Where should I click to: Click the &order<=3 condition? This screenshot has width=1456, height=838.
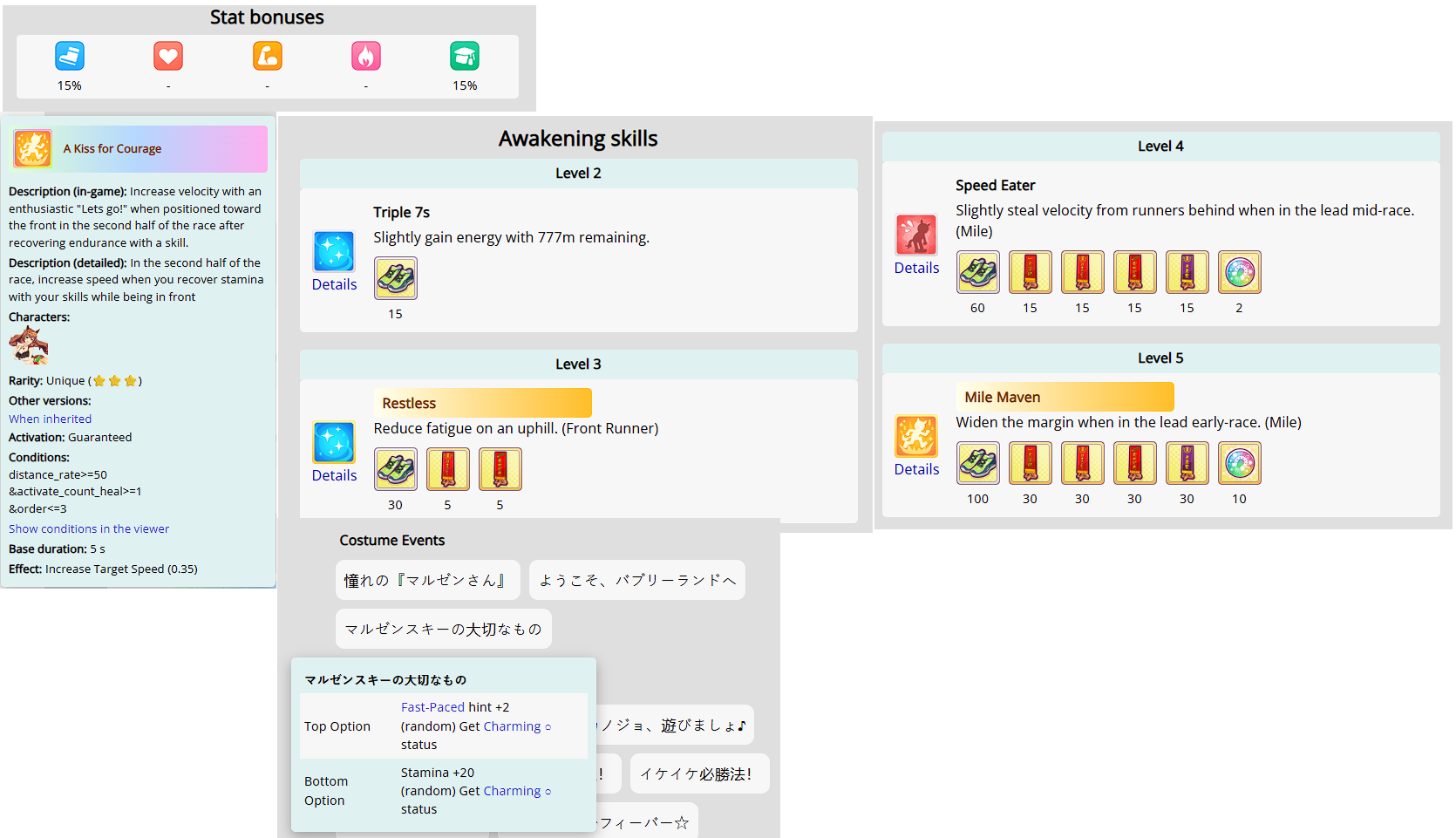pyautogui.click(x=37, y=509)
